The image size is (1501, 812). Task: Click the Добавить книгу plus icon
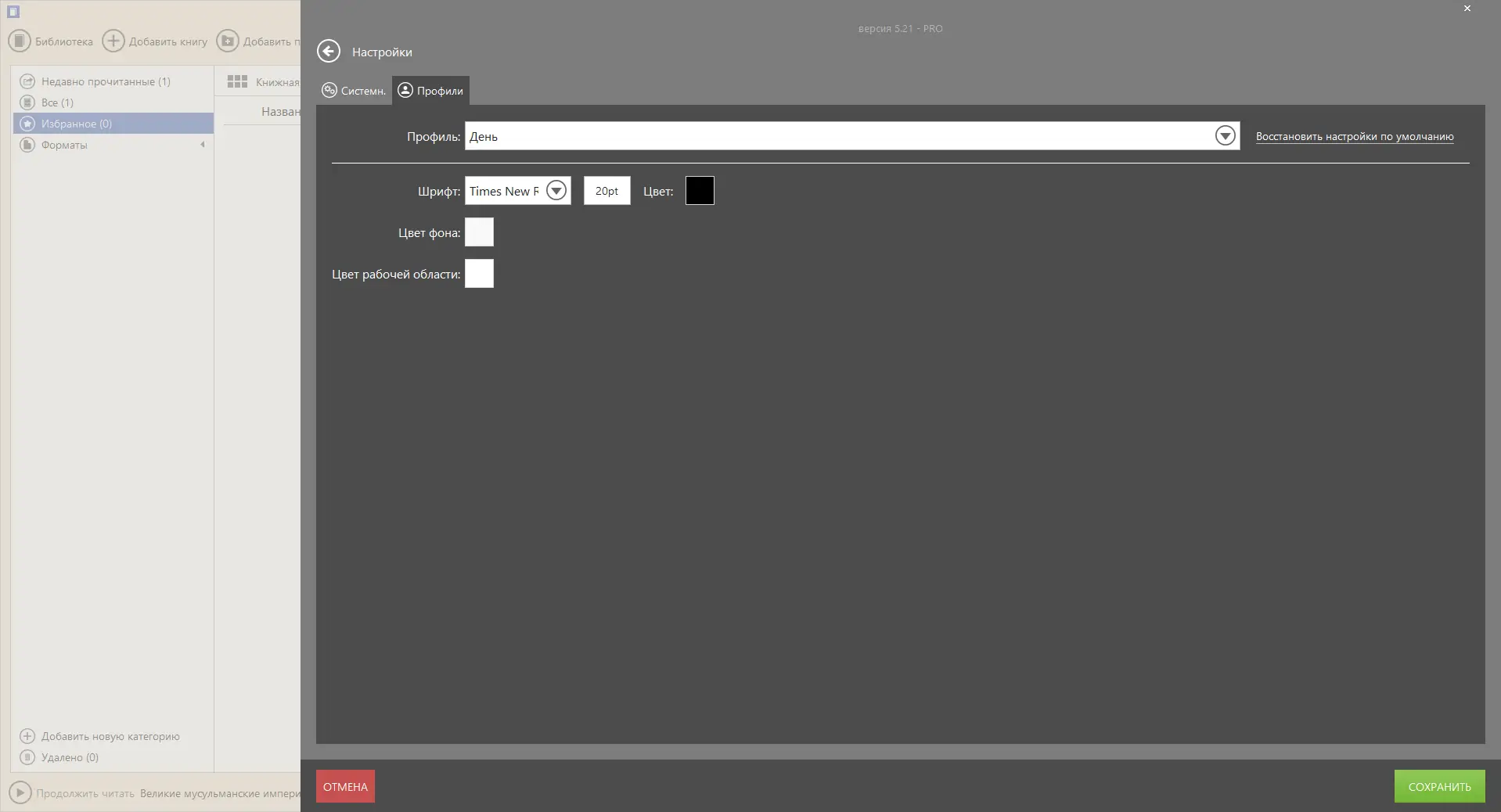point(113,41)
